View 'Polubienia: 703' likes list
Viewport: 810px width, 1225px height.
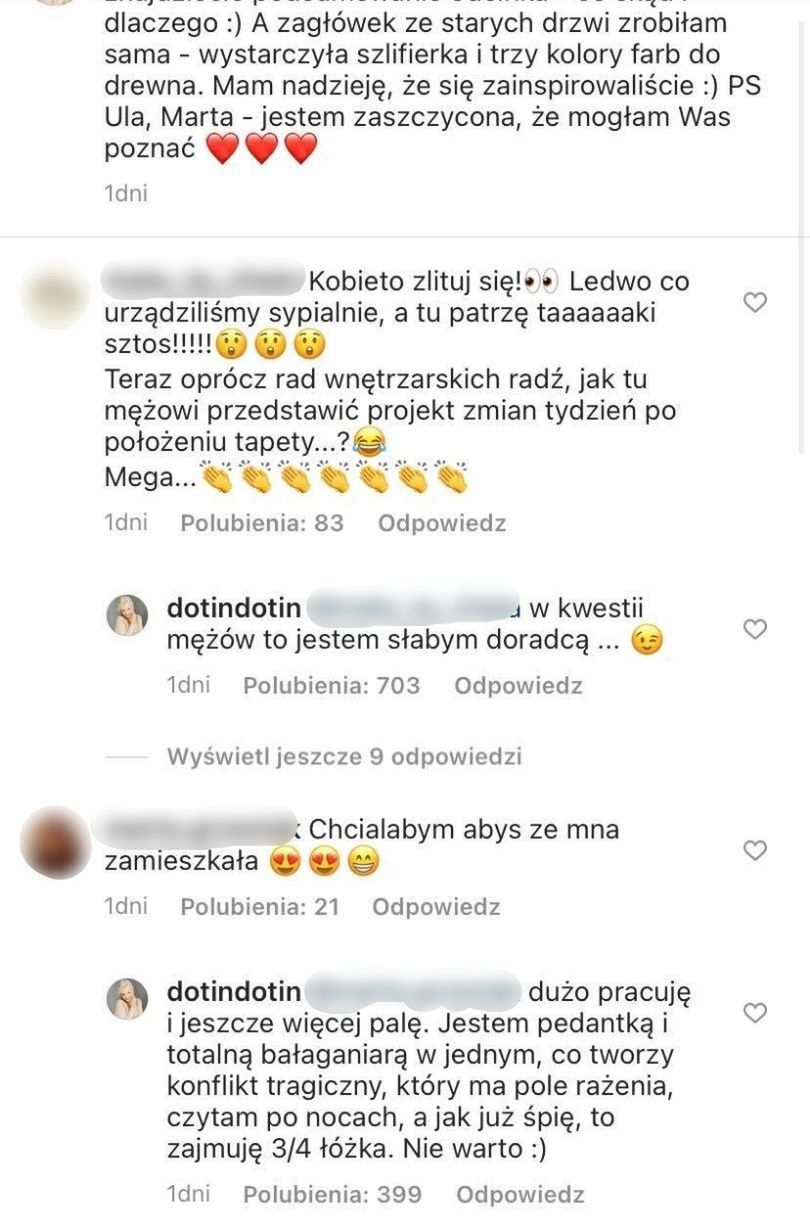[332, 686]
